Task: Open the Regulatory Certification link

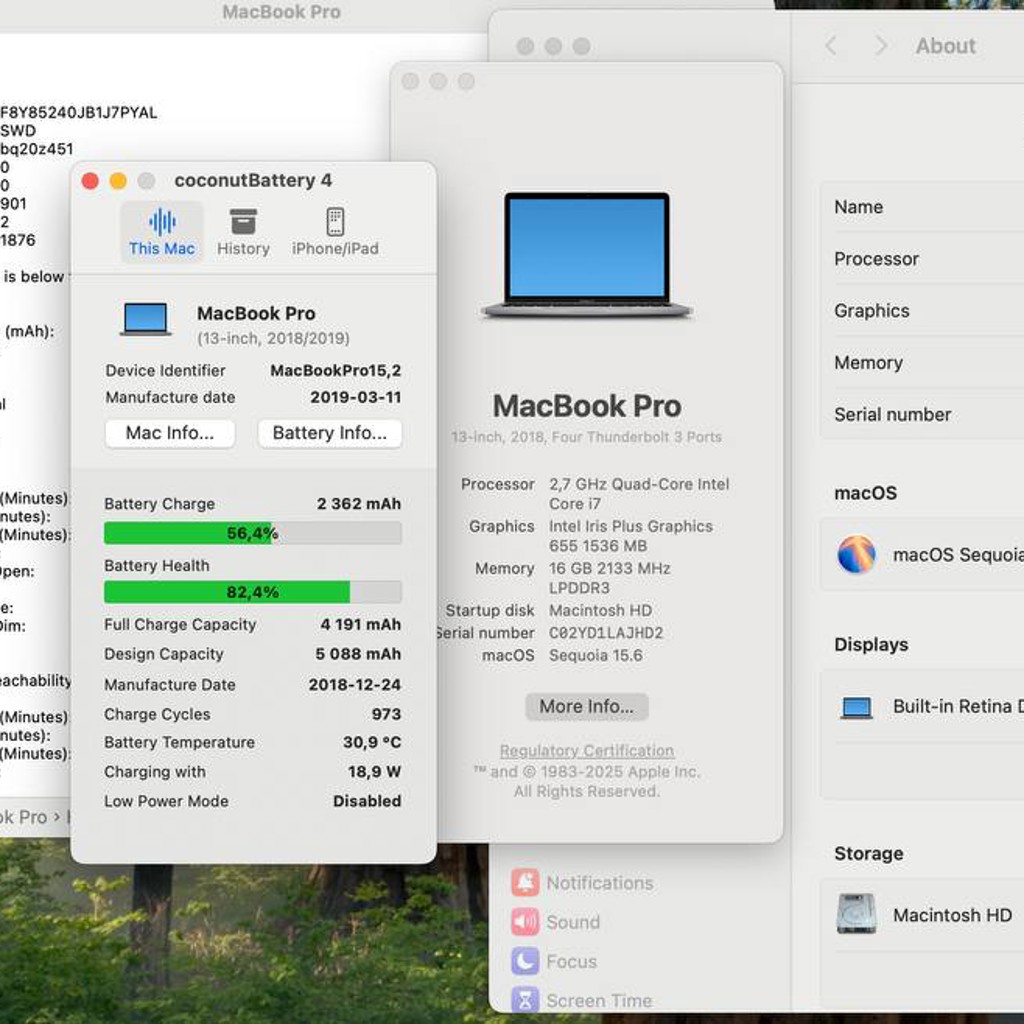Action: click(x=586, y=751)
